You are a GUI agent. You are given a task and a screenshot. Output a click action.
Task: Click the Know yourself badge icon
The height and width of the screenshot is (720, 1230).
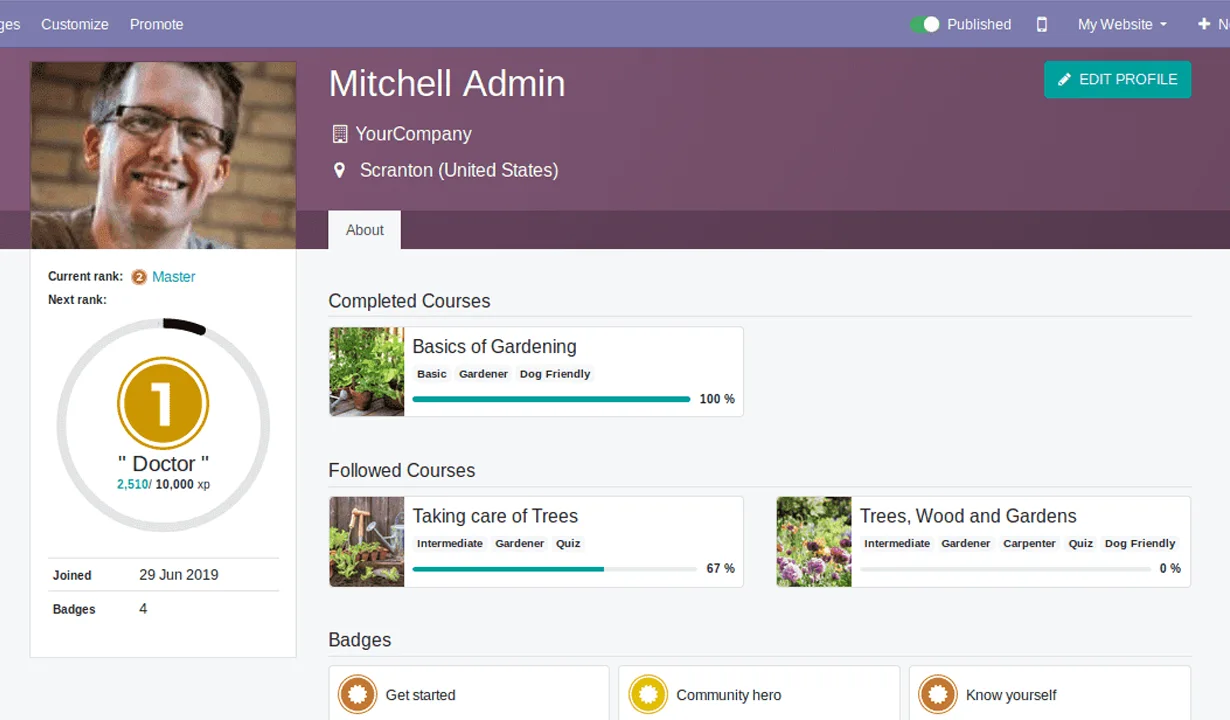pos(937,694)
